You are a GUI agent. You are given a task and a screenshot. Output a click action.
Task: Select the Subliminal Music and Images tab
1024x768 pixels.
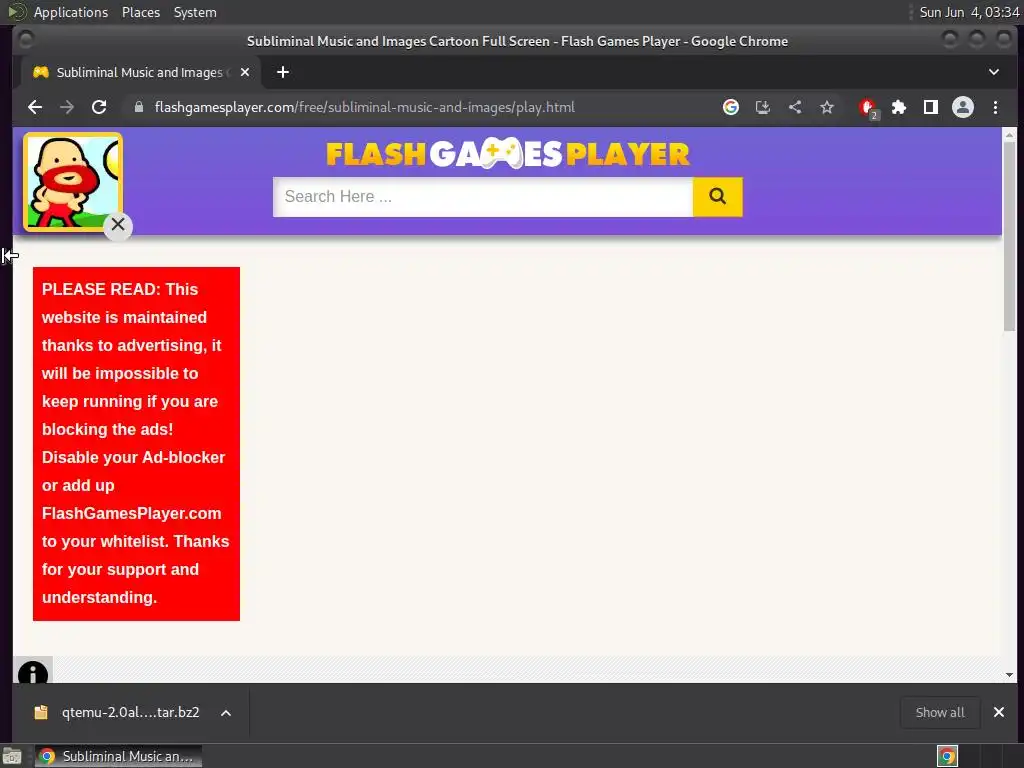(140, 72)
